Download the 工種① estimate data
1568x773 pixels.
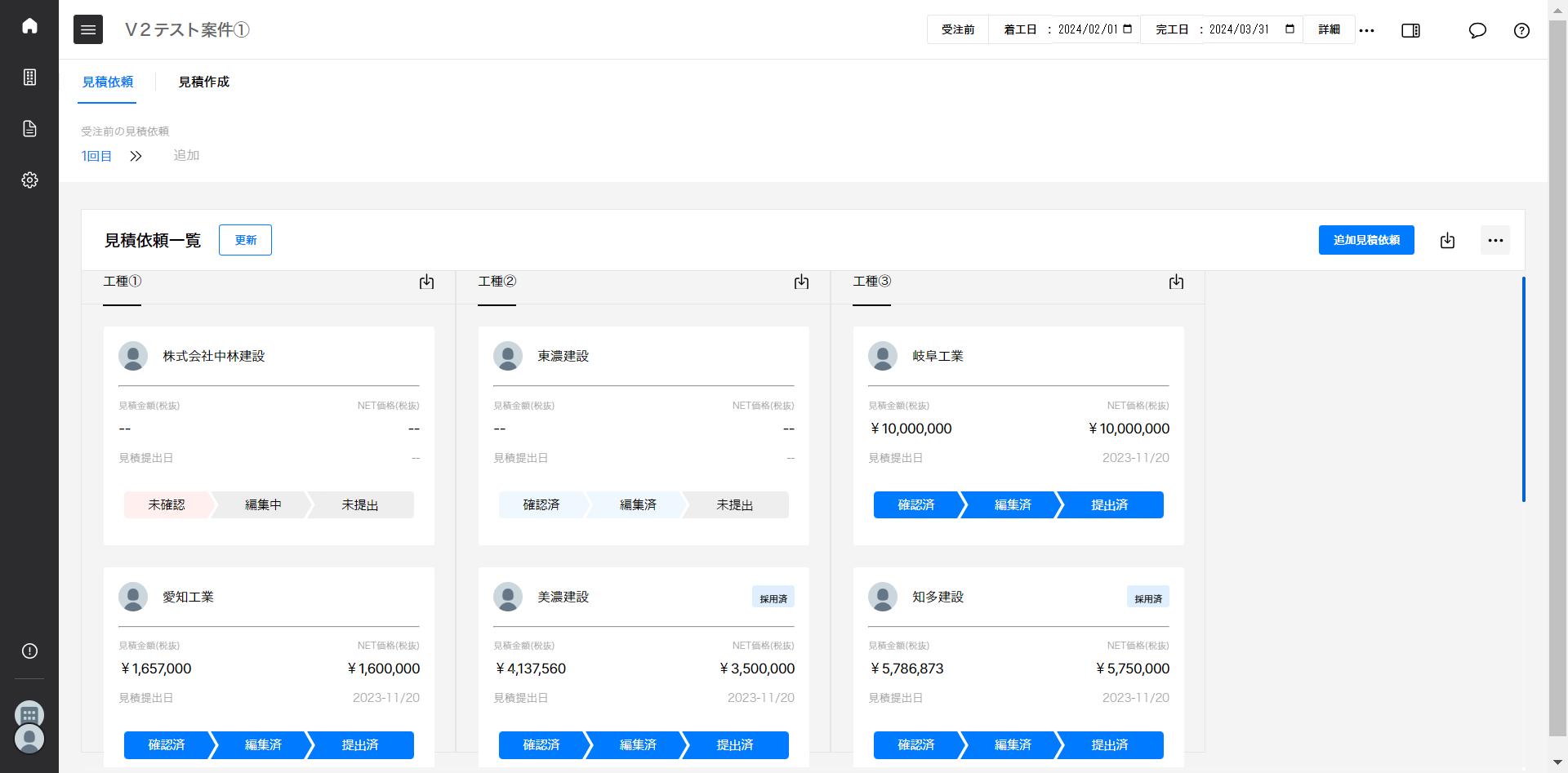coord(426,282)
